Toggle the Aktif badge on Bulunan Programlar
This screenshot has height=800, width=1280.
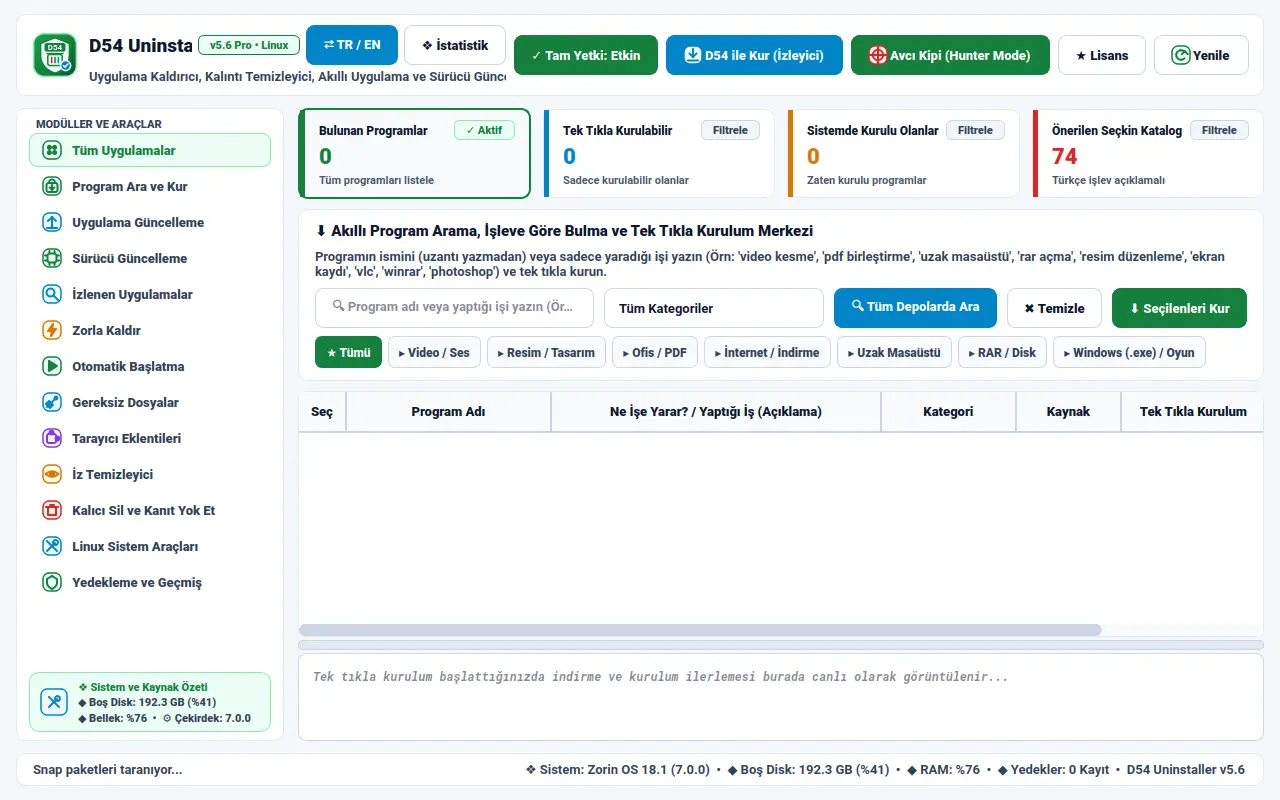click(x=484, y=130)
